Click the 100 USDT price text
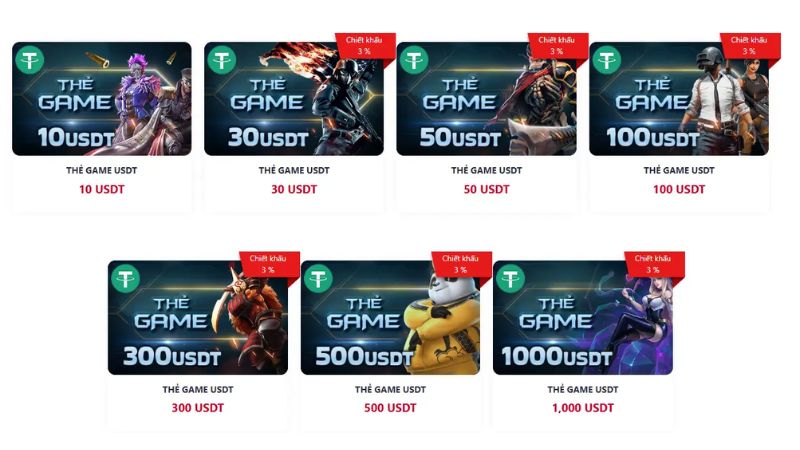 pyautogui.click(x=679, y=189)
